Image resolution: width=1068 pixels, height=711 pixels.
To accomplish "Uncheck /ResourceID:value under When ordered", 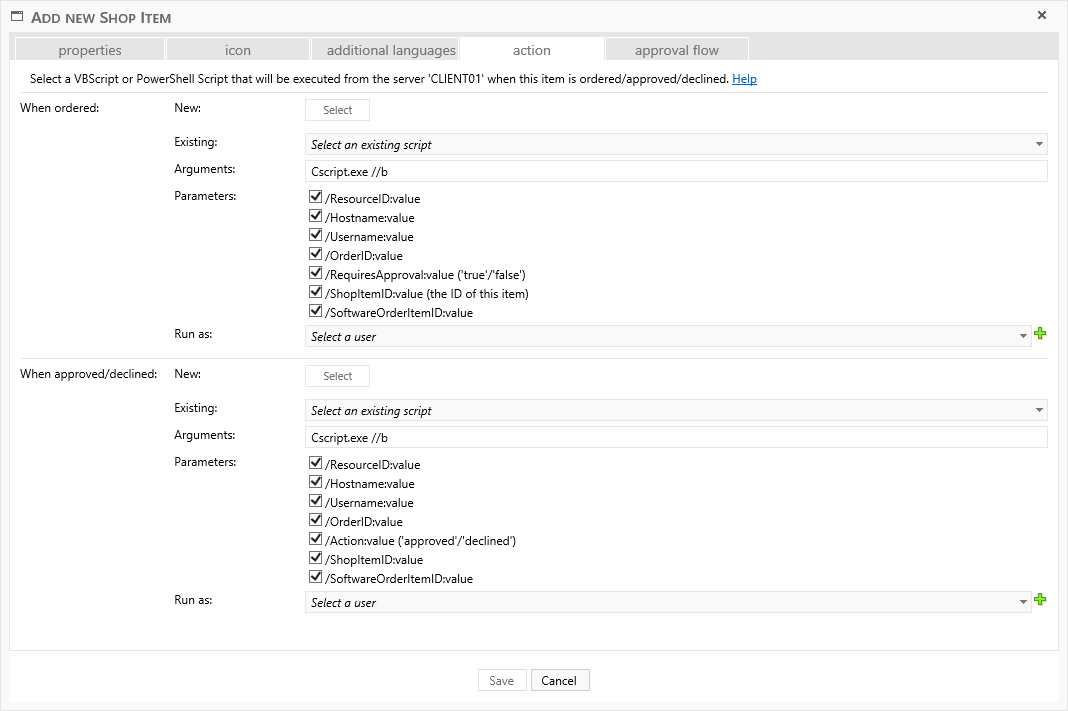I will [316, 198].
